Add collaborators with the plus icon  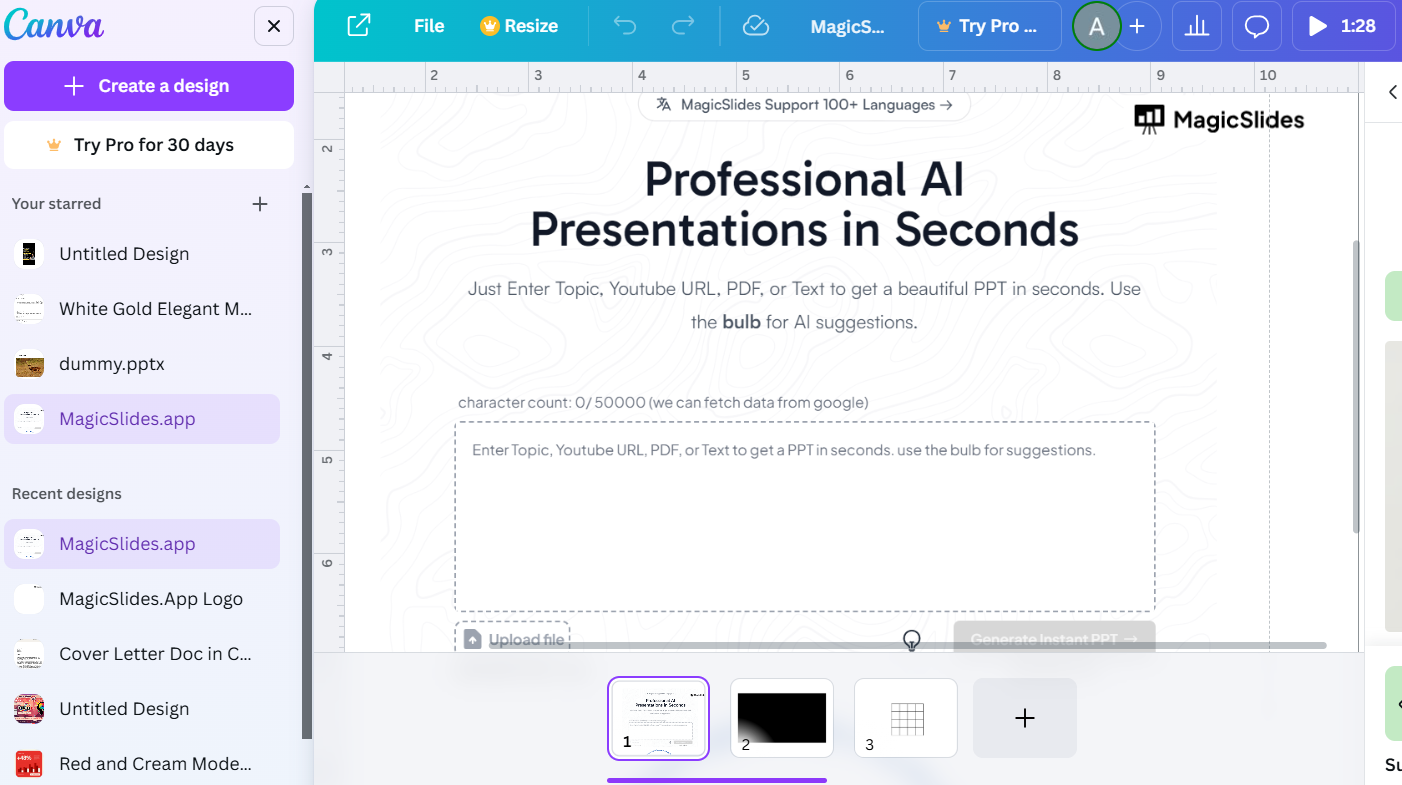(1137, 27)
